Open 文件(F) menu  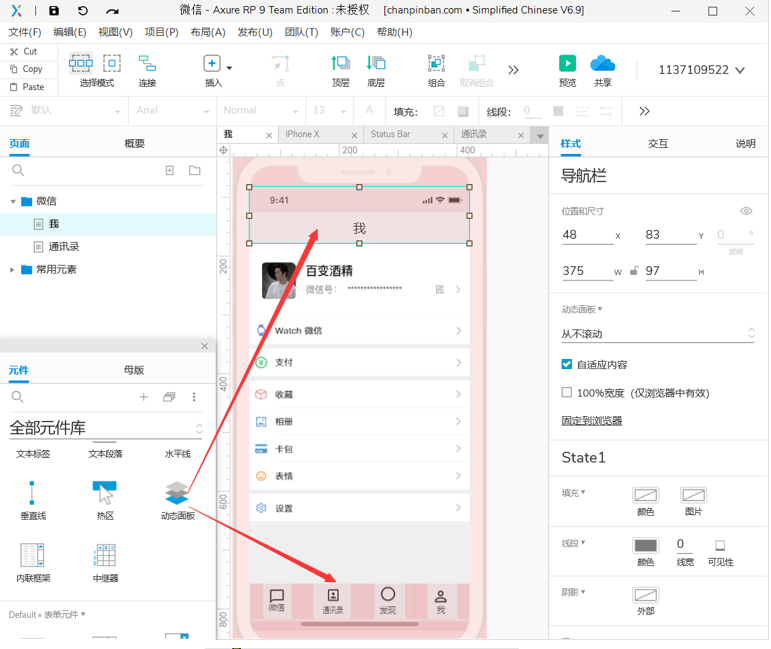25,32
